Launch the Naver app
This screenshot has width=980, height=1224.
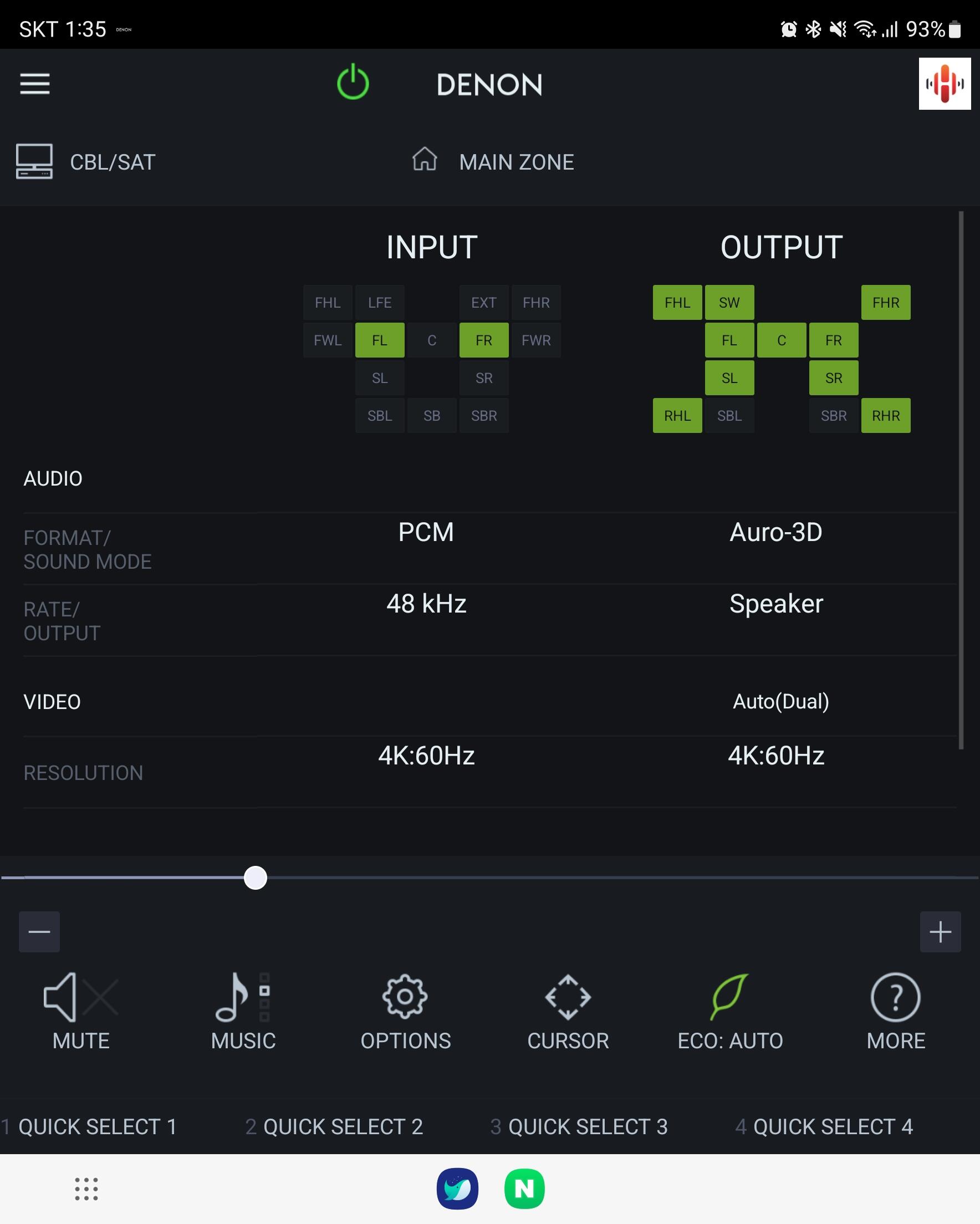coord(524,1188)
